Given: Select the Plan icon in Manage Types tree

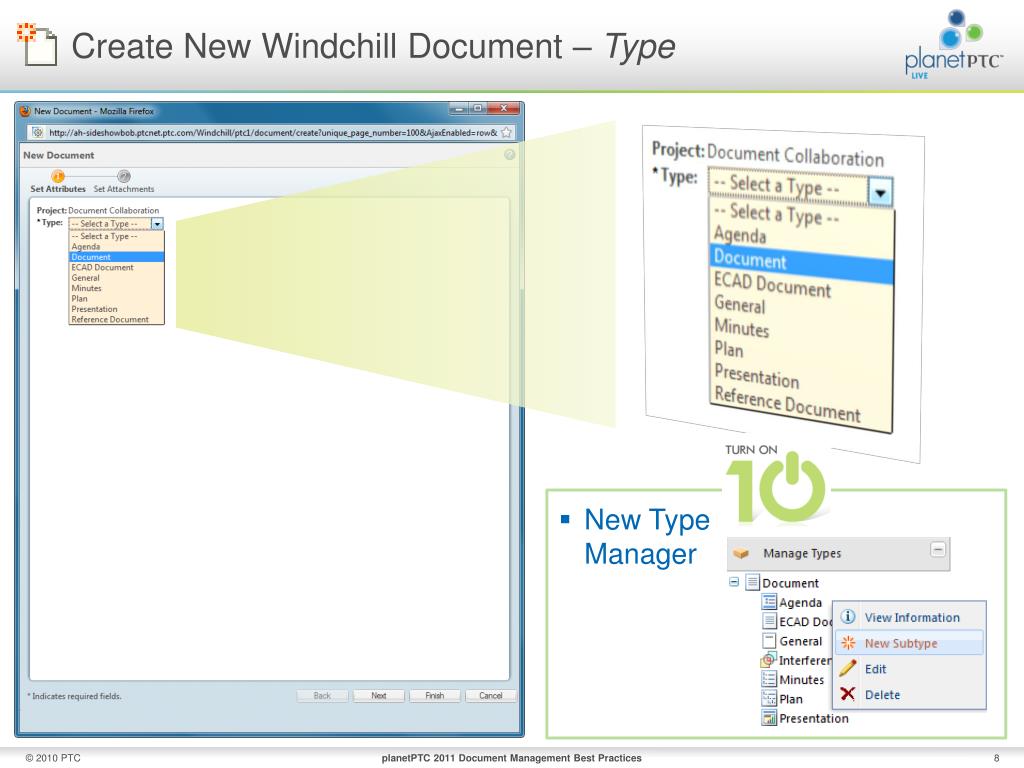Looking at the screenshot, I should pos(769,699).
